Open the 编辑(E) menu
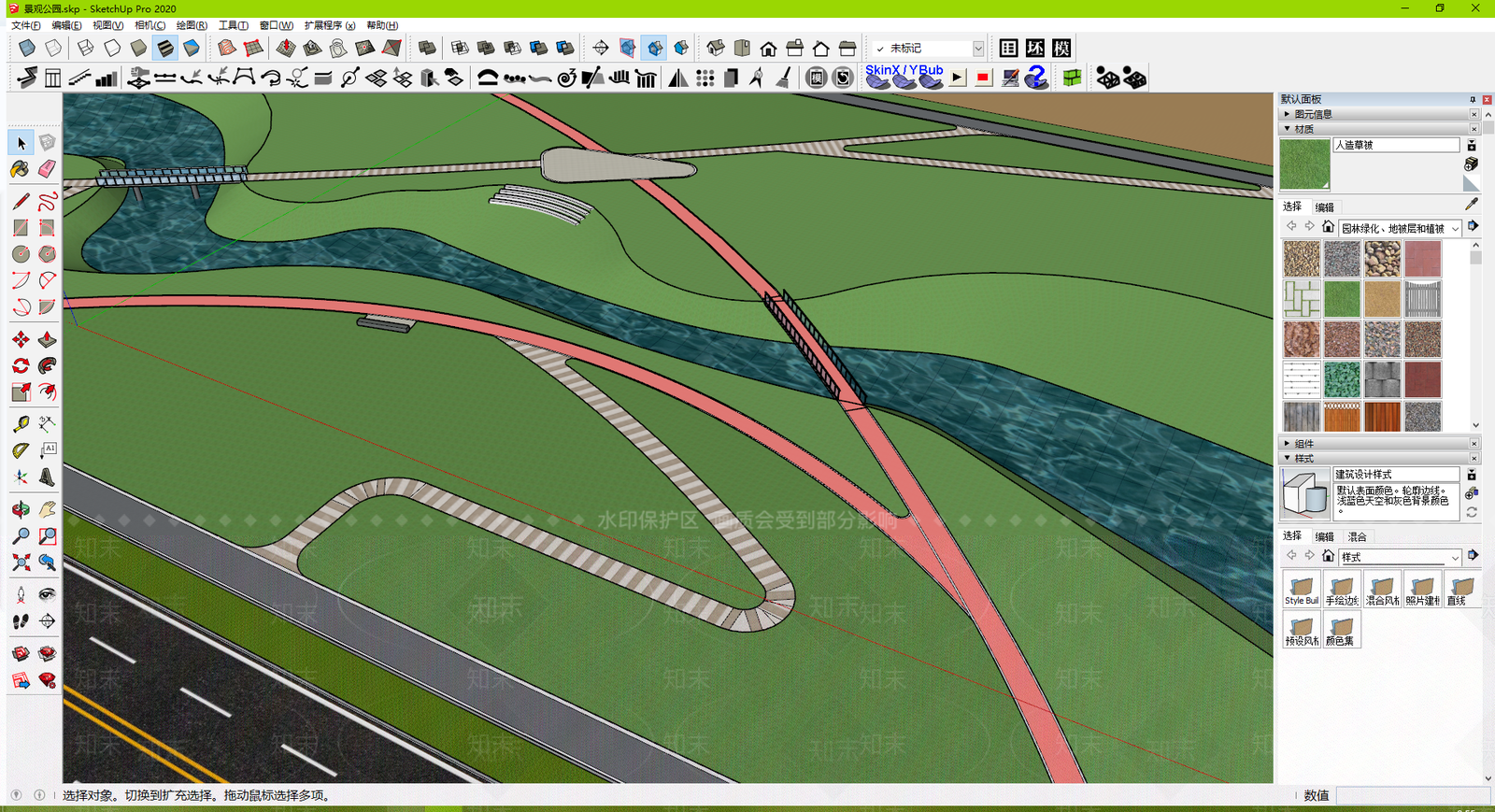This screenshot has width=1495, height=812. pyautogui.click(x=66, y=25)
